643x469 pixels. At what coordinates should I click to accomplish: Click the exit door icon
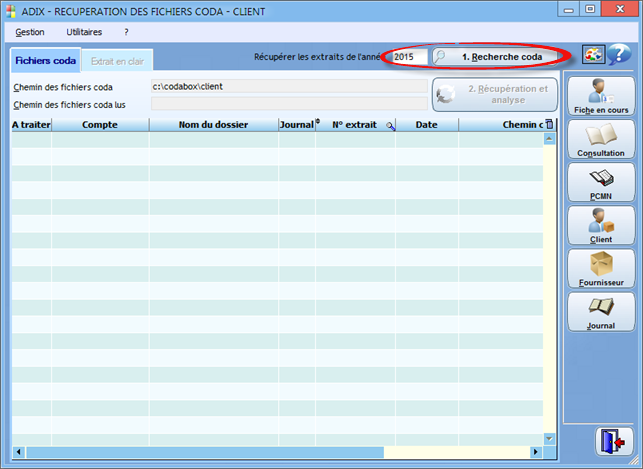click(x=612, y=441)
